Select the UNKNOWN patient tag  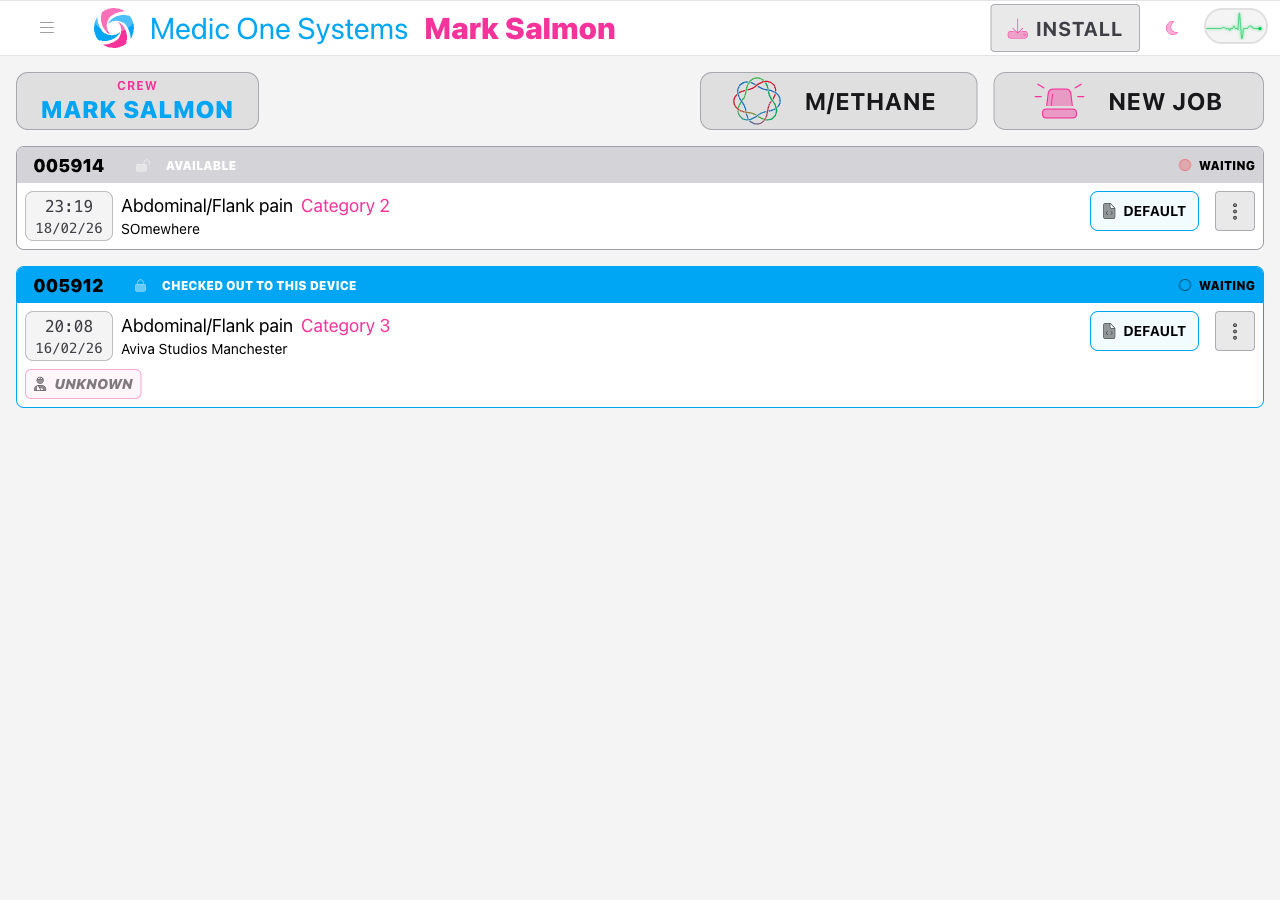(x=83, y=384)
